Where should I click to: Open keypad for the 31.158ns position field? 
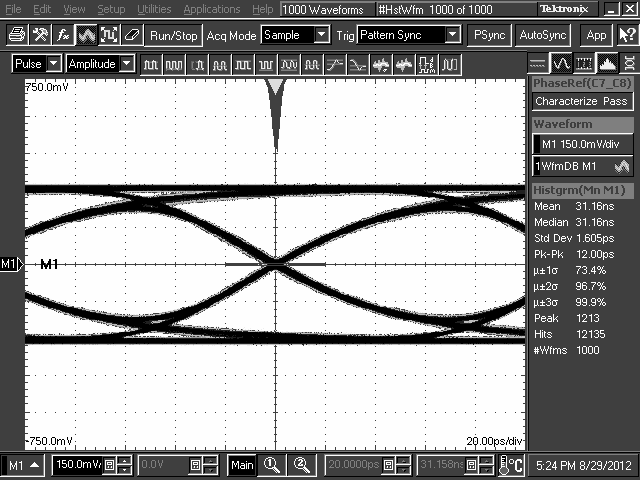click(471, 465)
